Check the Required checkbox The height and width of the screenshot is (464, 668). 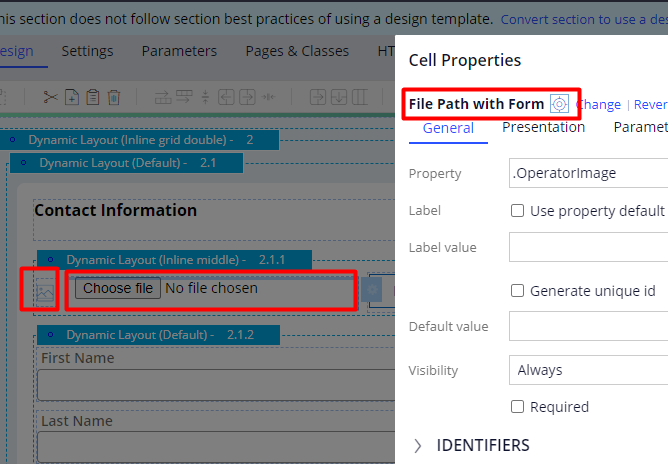coord(517,406)
